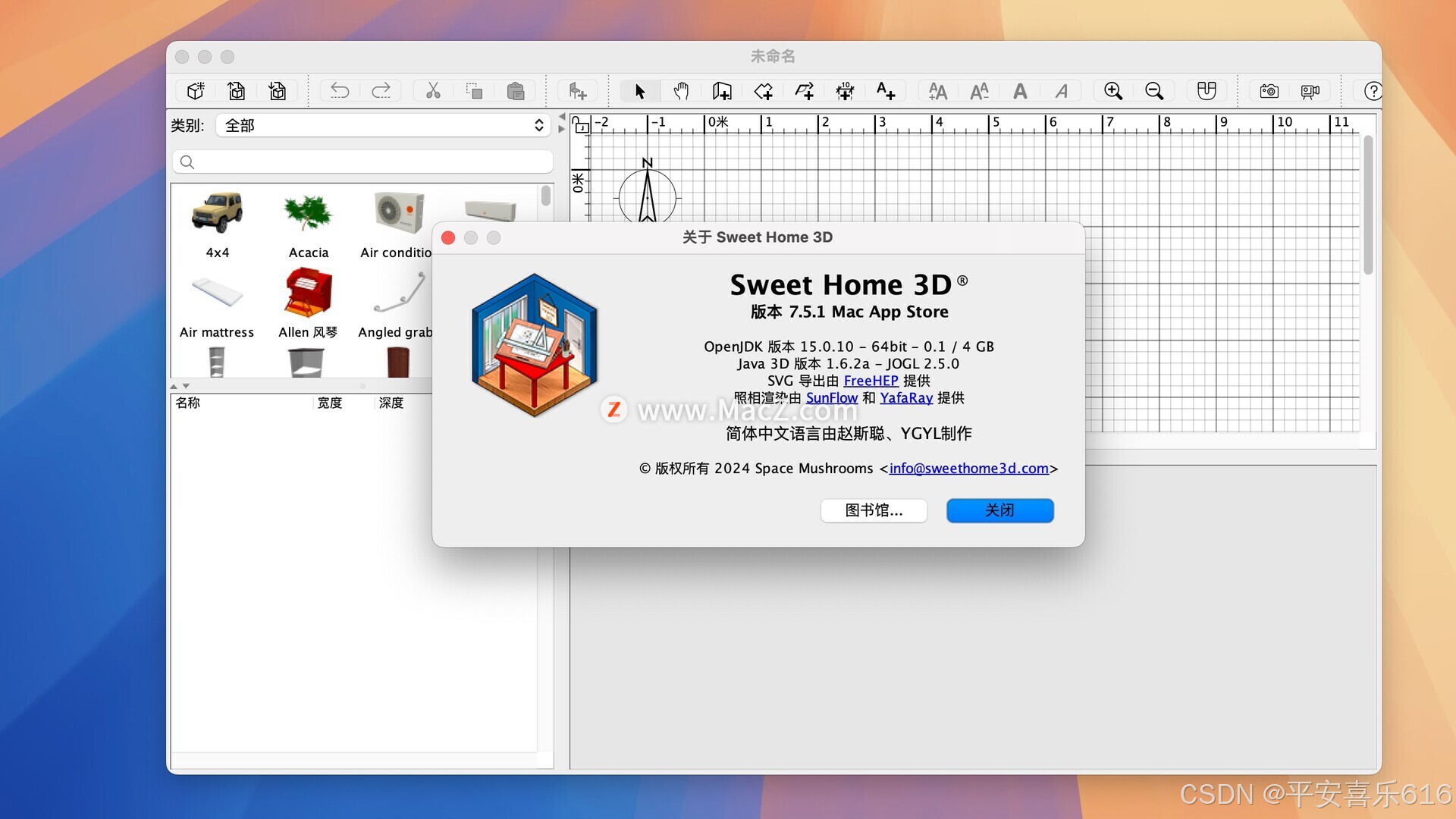Zoom out of the plan
This screenshot has height=819, width=1456.
(1154, 91)
